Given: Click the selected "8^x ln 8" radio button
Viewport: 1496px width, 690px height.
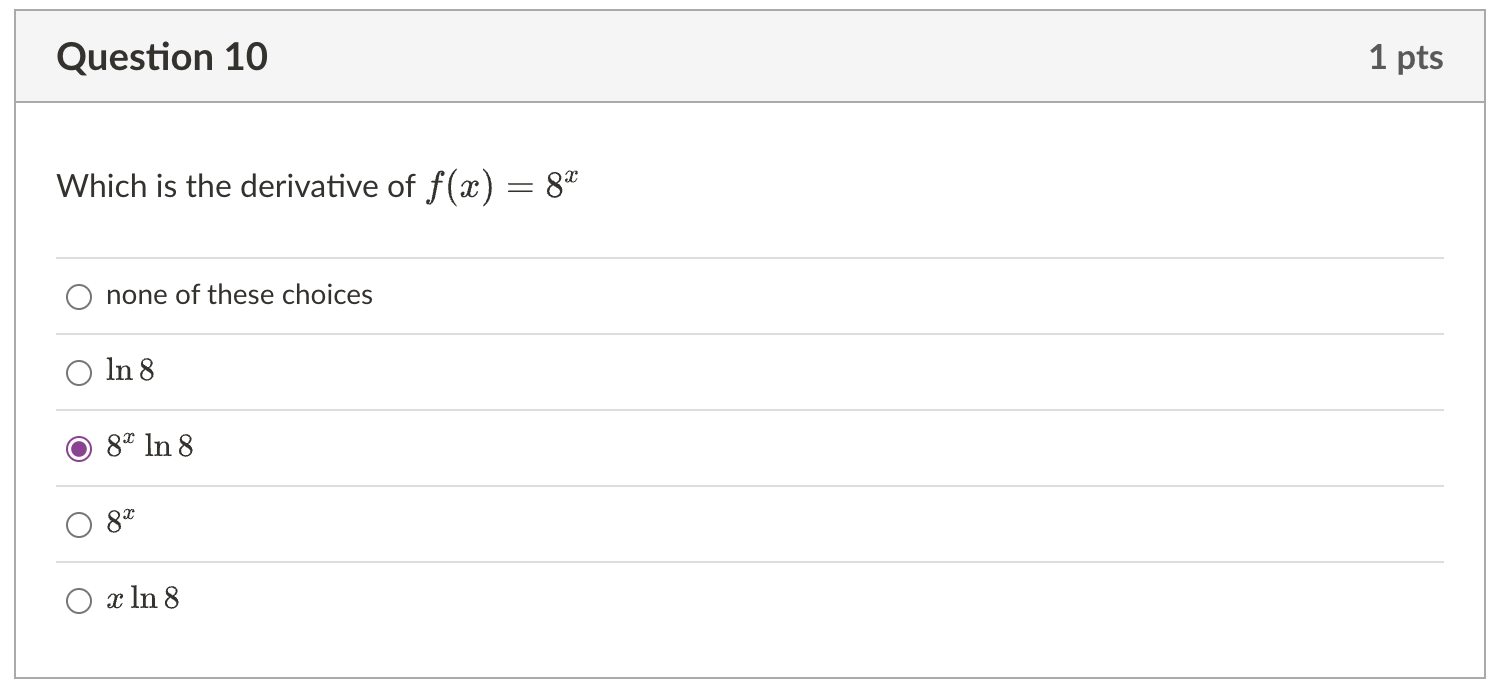Looking at the screenshot, I should [79, 448].
